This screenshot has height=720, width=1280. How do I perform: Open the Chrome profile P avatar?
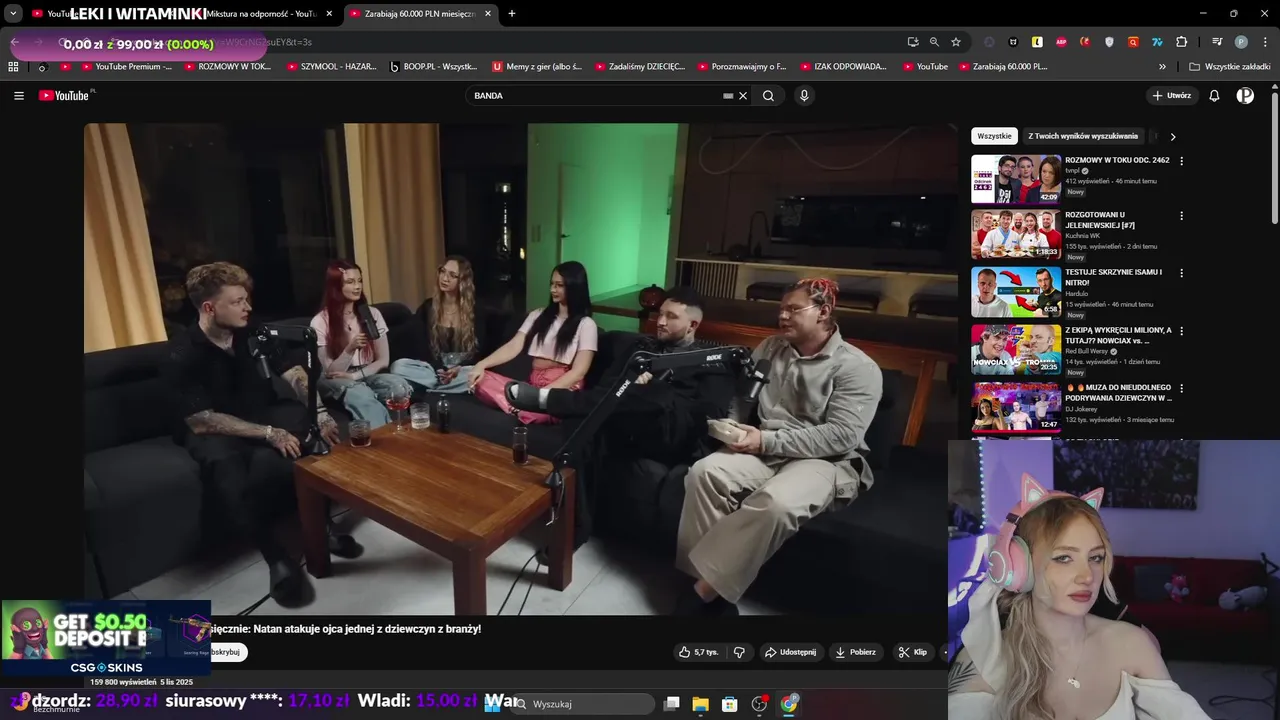click(1241, 42)
